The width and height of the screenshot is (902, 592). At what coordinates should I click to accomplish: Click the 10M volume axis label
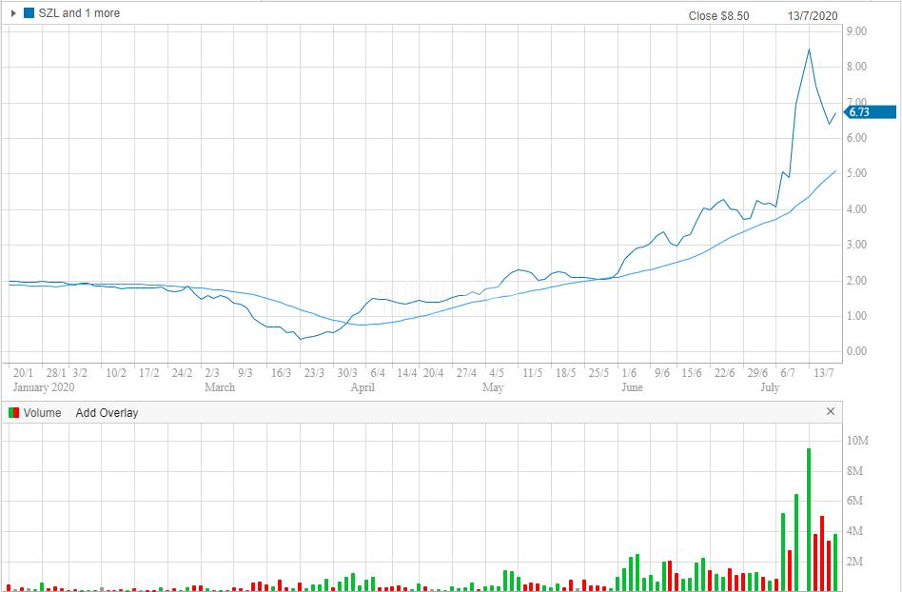[858, 441]
